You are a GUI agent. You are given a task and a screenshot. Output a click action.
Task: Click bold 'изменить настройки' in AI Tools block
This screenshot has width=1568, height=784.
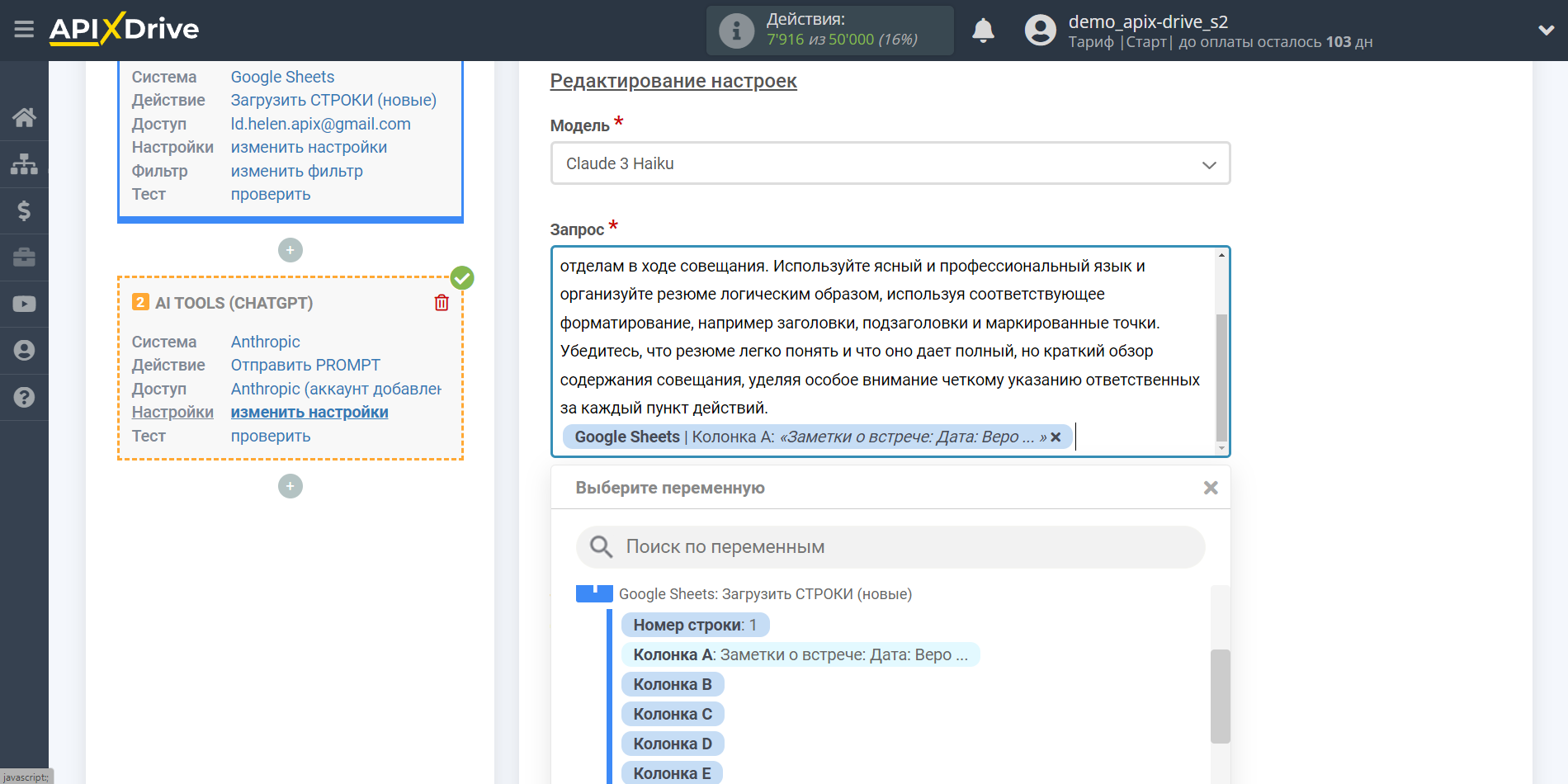(309, 412)
